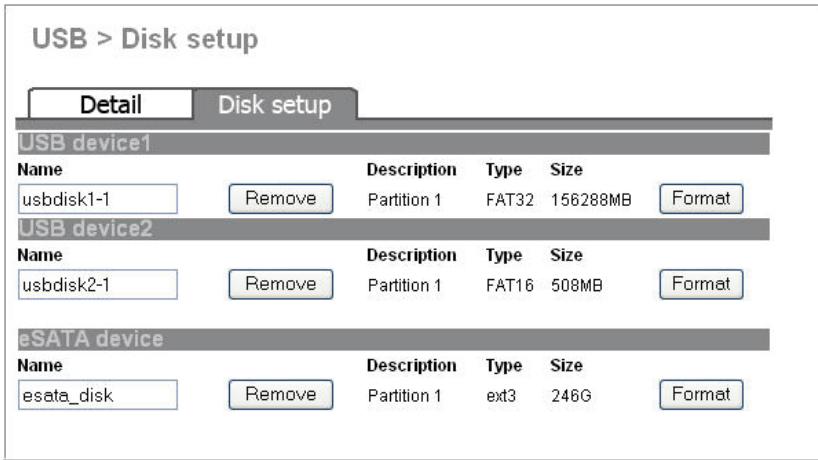The image size is (818, 460).
Task: Focus the esata_disk name field
Action: click(98, 395)
